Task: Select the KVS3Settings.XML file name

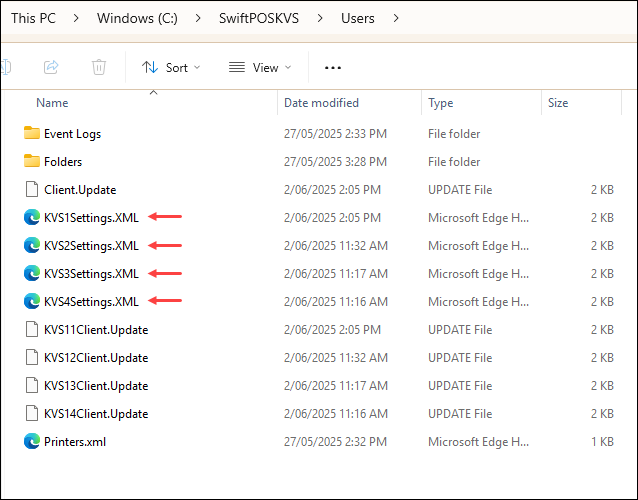Action: [x=91, y=274]
